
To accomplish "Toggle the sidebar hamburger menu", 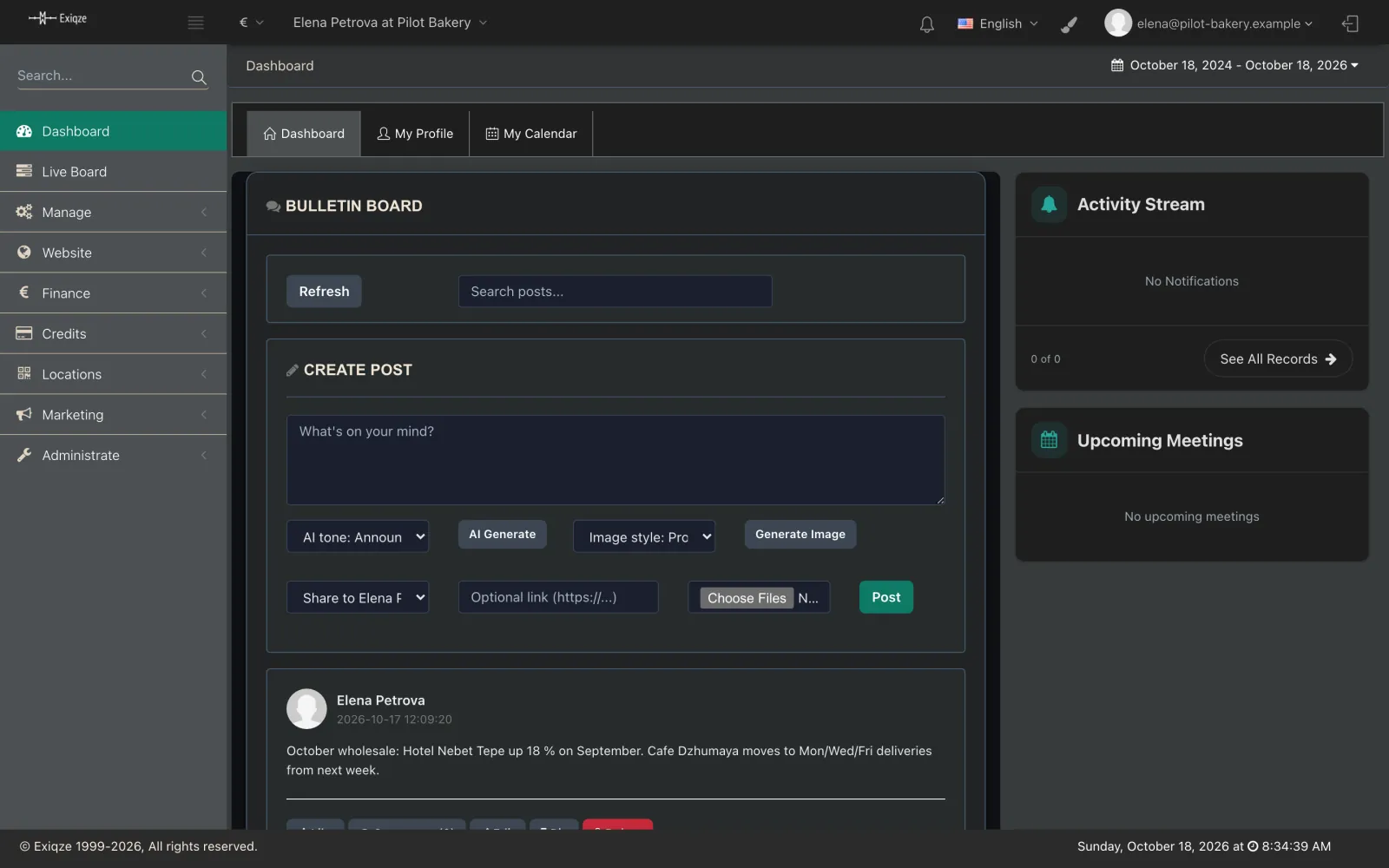I will point(195,23).
